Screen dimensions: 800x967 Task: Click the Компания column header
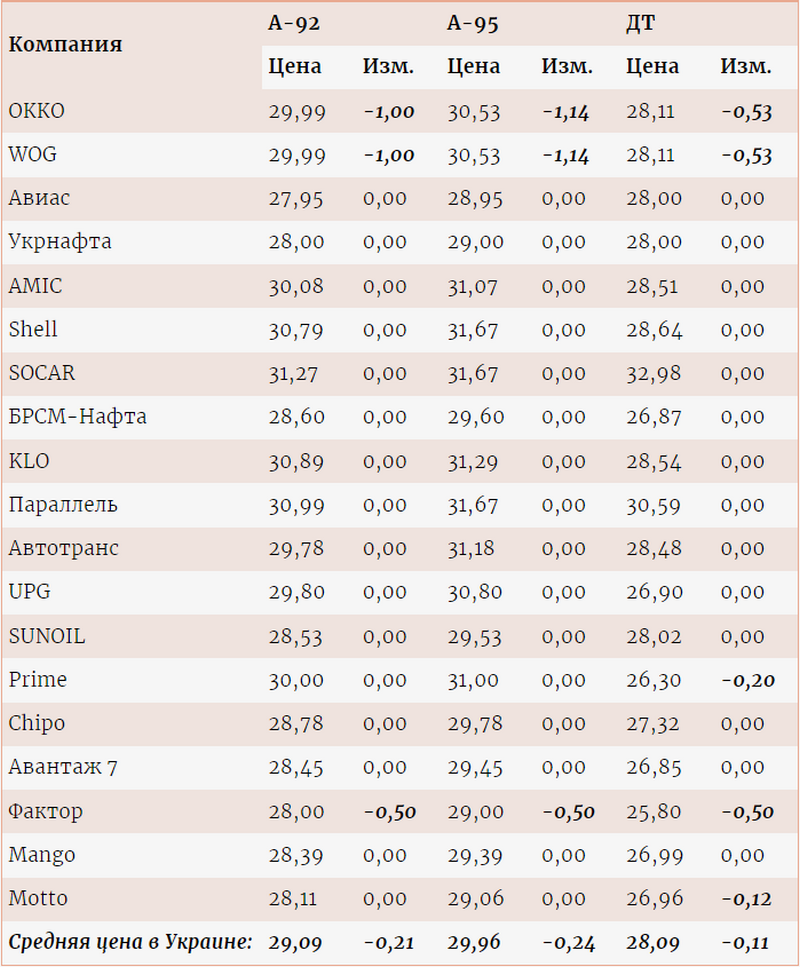(x=66, y=44)
